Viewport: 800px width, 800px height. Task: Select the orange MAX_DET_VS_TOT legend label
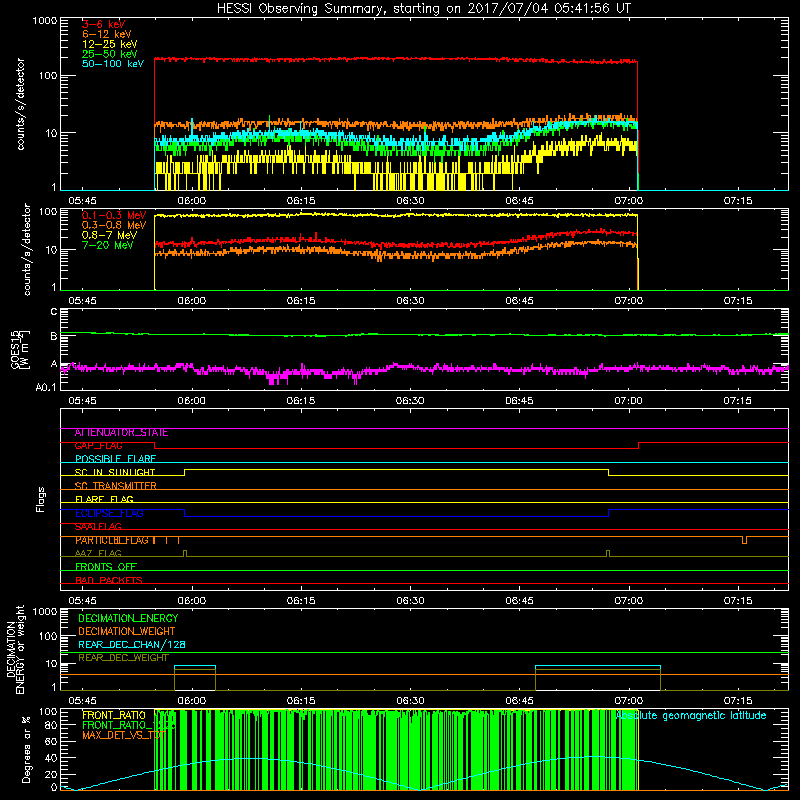123,735
